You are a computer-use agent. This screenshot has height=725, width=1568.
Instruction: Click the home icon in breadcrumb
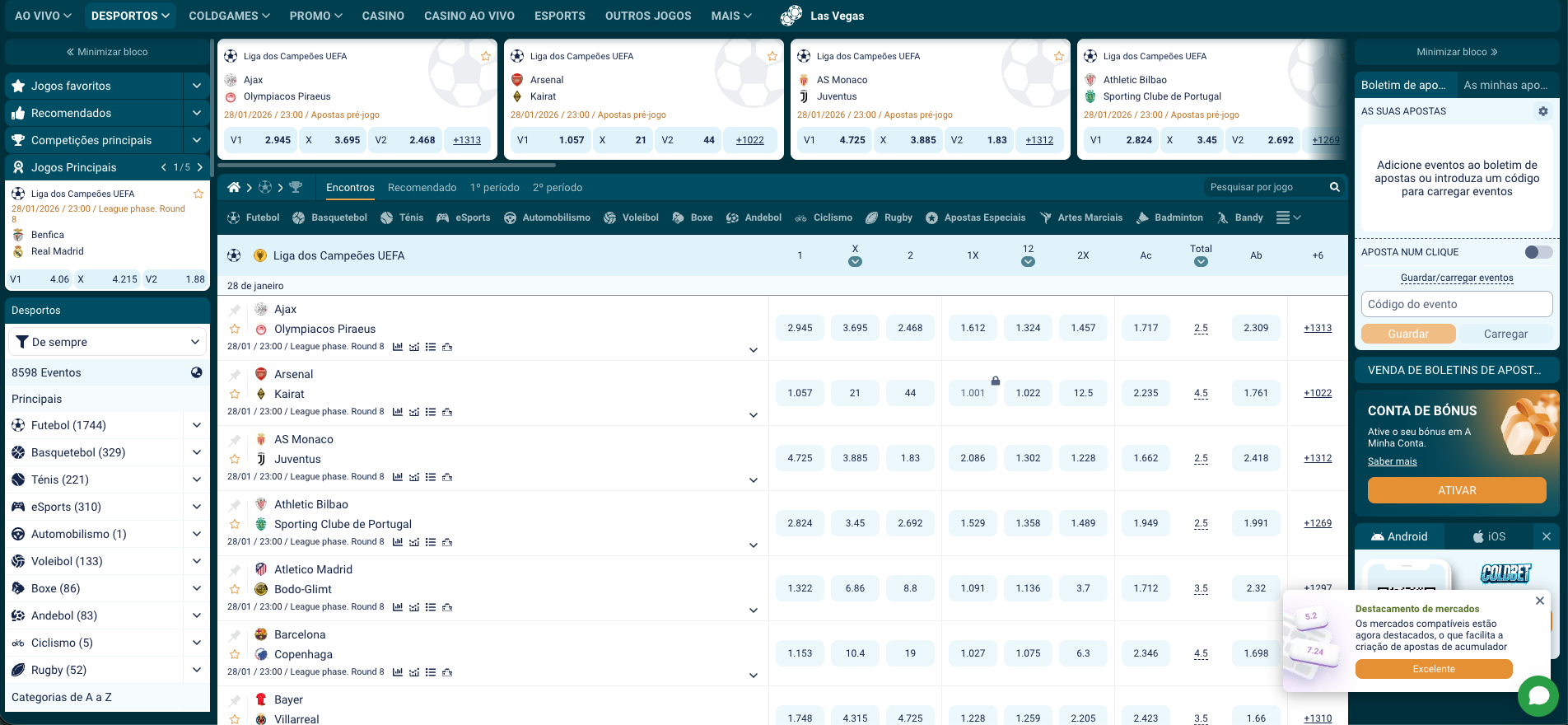234,187
